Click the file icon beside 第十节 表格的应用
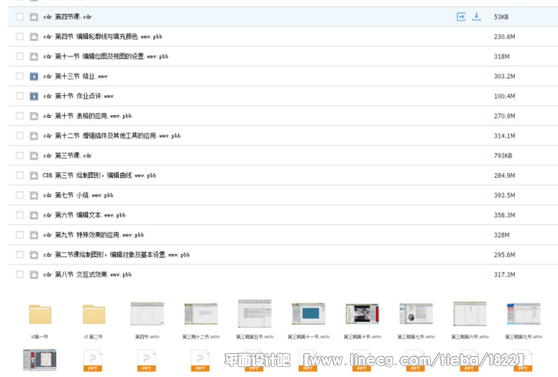This screenshot has width=558, height=377. click(34, 116)
